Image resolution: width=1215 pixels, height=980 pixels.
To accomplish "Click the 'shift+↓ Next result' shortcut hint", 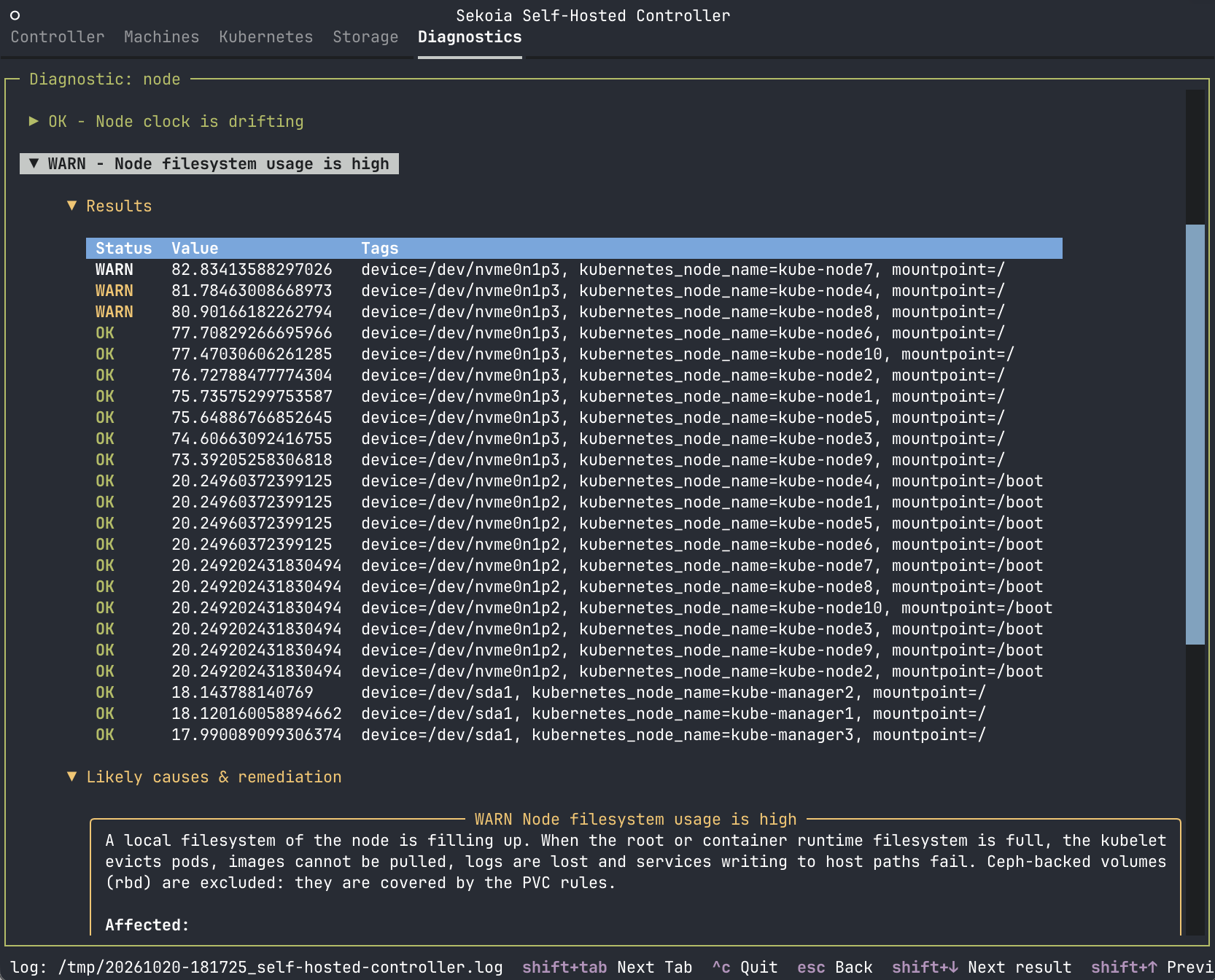I will (x=982, y=968).
